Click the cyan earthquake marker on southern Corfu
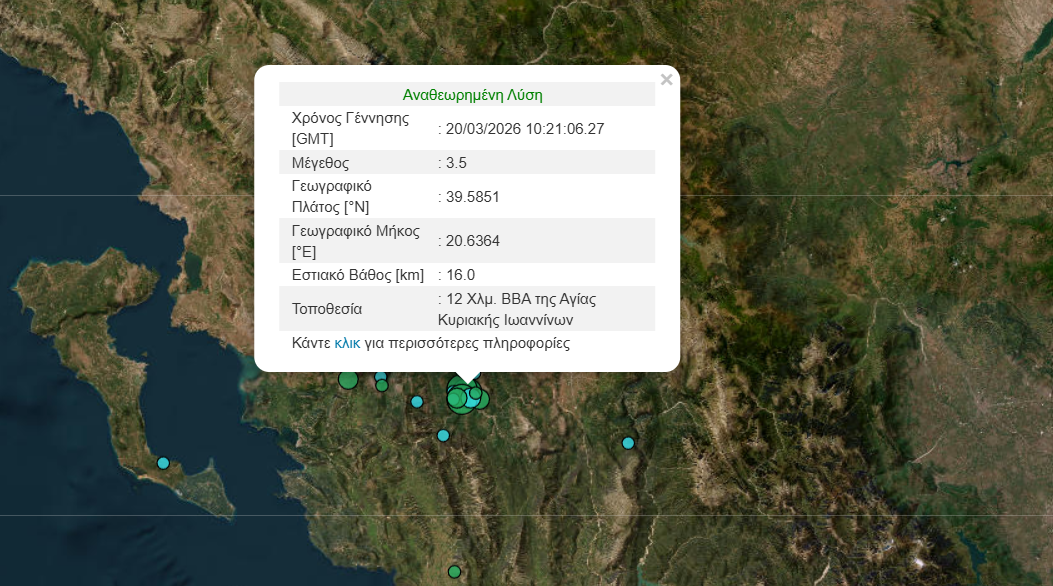The width and height of the screenshot is (1053, 586). coord(163,463)
